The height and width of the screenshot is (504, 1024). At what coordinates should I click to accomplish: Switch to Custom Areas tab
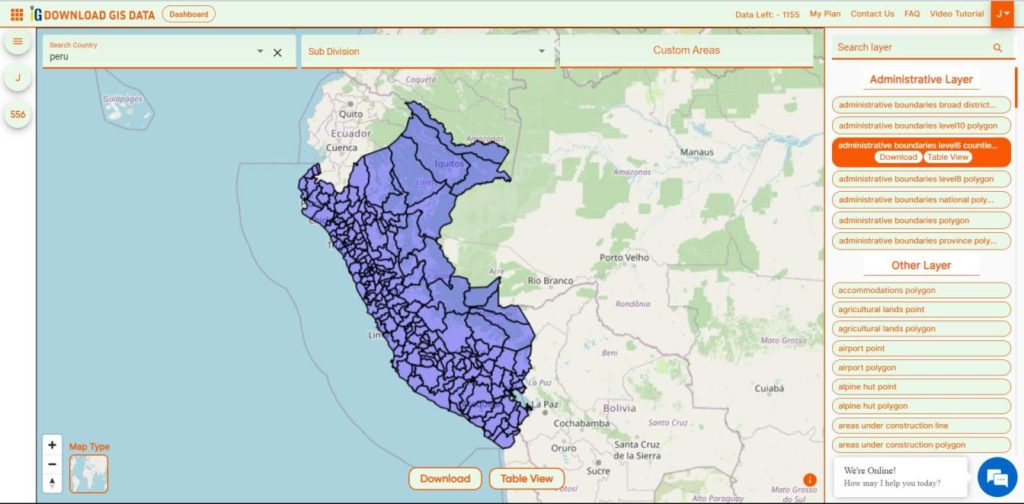tap(686, 50)
